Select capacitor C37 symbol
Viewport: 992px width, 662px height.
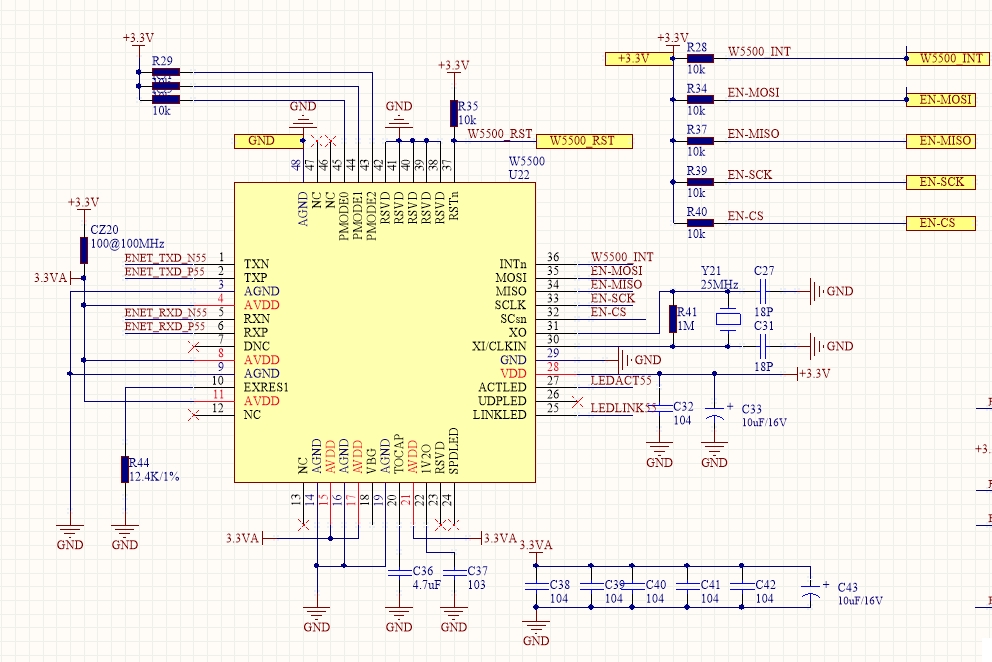click(454, 573)
